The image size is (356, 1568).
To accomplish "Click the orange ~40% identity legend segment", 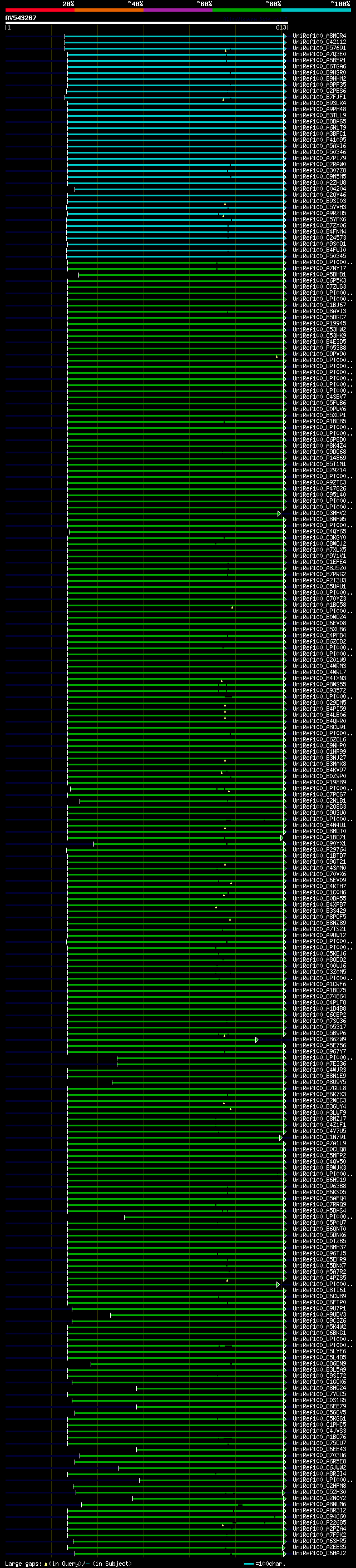I will 109,10.
